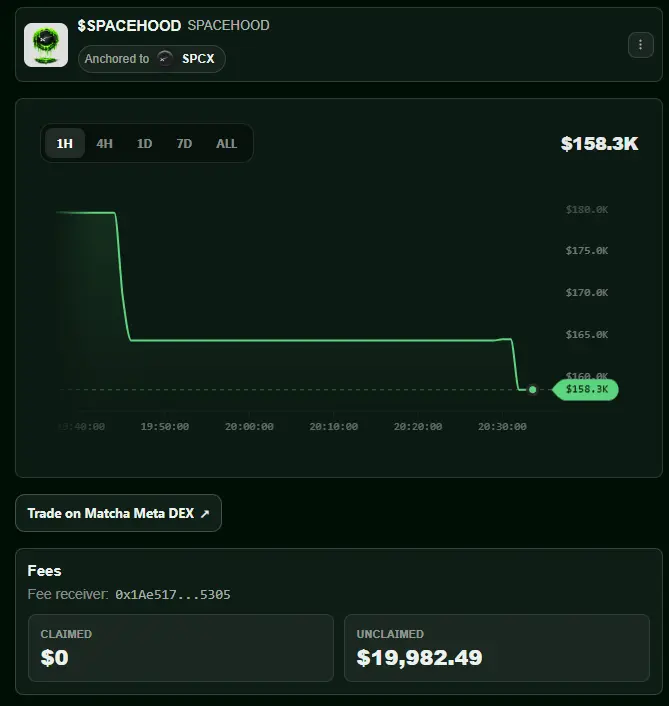Show ALL time chart range
669x706 pixels.
226,143
